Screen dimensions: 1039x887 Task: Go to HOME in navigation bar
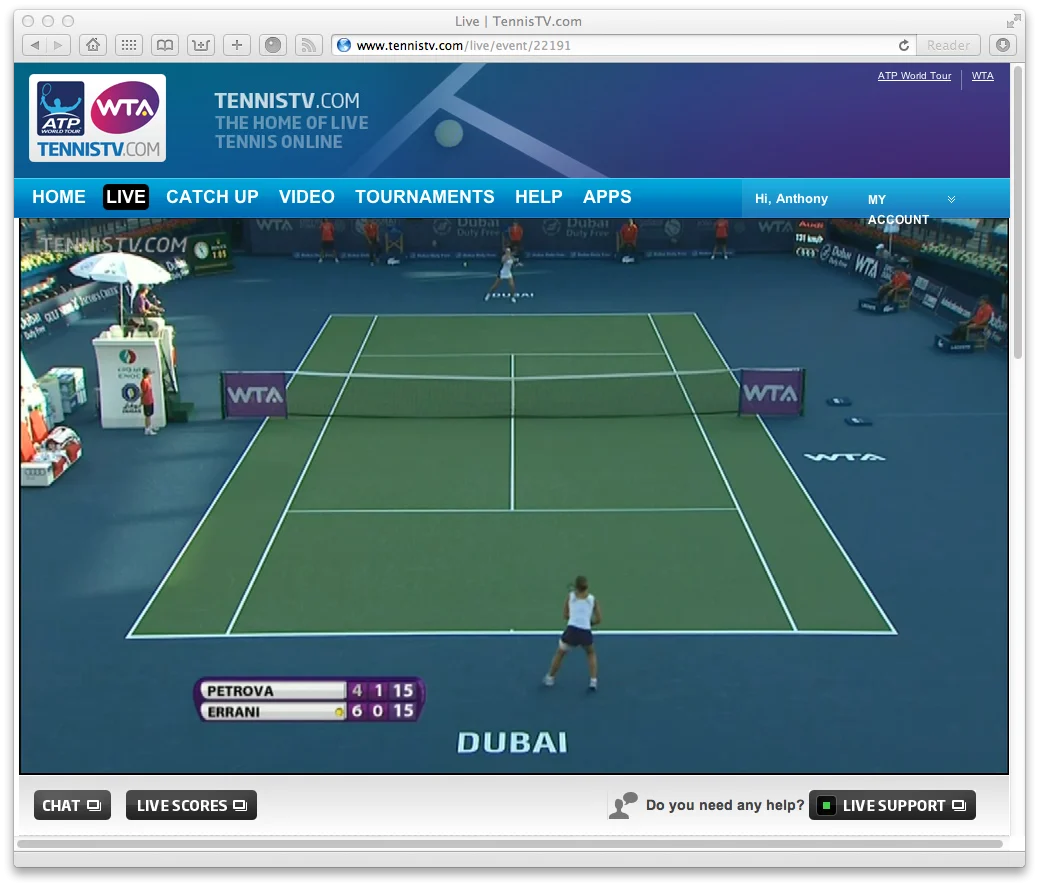click(x=59, y=197)
